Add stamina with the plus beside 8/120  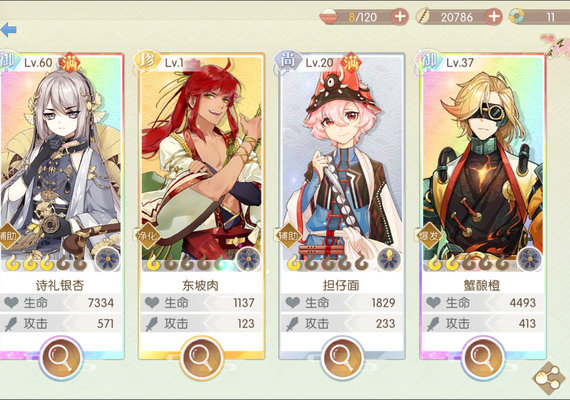click(400, 17)
